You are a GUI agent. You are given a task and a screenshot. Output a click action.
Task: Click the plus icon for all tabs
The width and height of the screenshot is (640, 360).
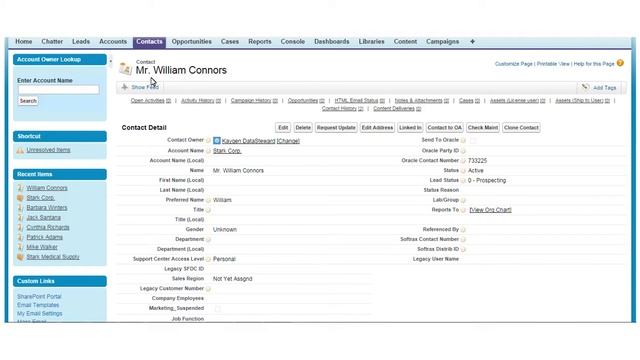click(472, 42)
